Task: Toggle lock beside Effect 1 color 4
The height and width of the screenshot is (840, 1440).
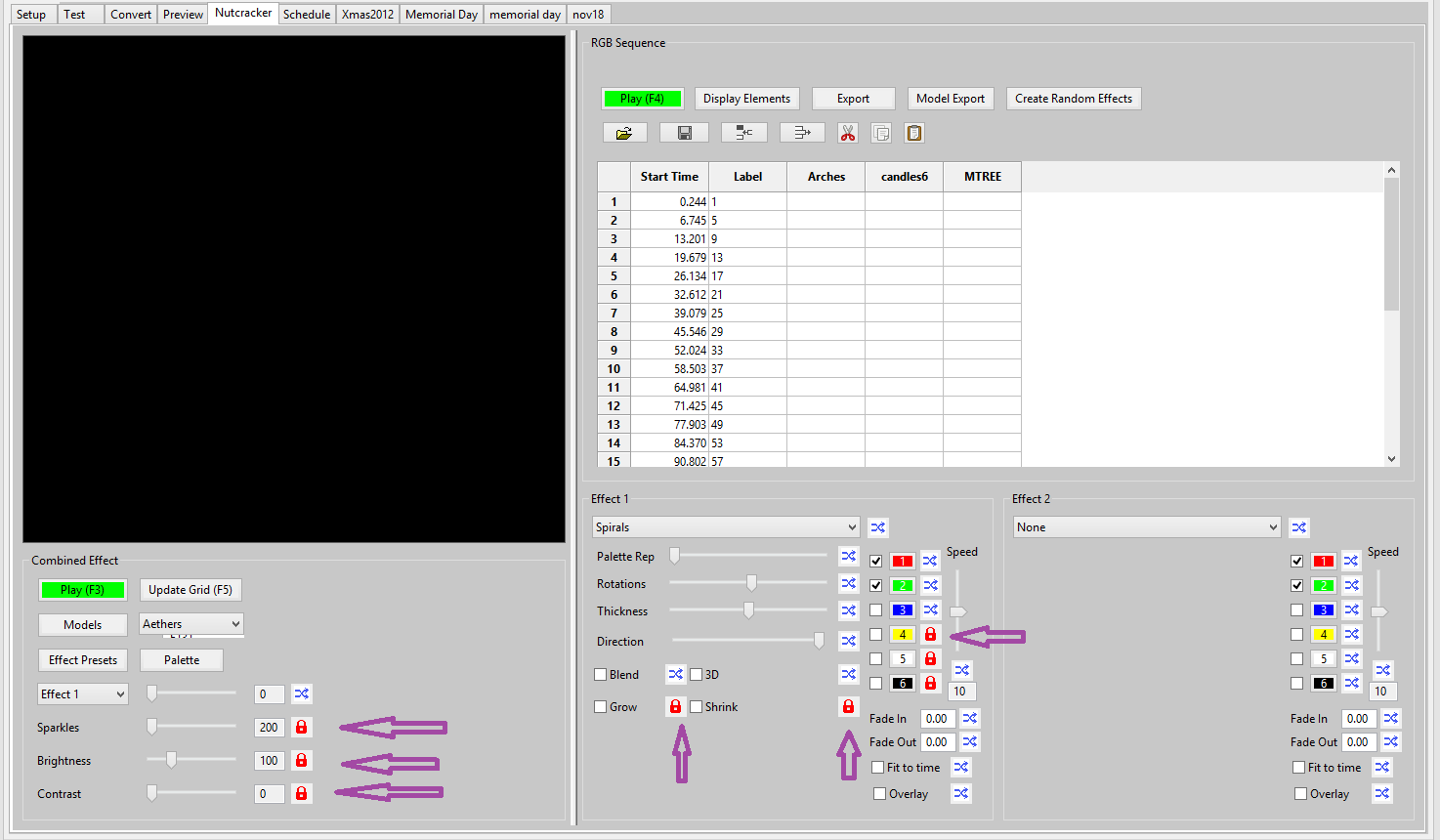Action: click(930, 634)
